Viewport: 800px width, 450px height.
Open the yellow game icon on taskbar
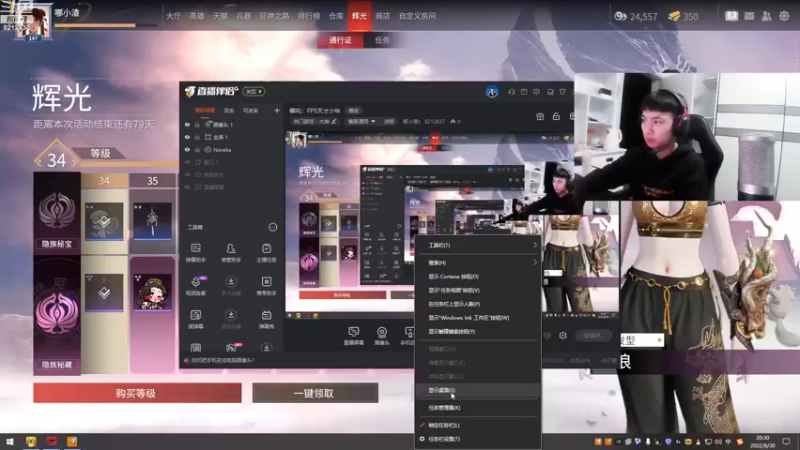click(x=31, y=441)
